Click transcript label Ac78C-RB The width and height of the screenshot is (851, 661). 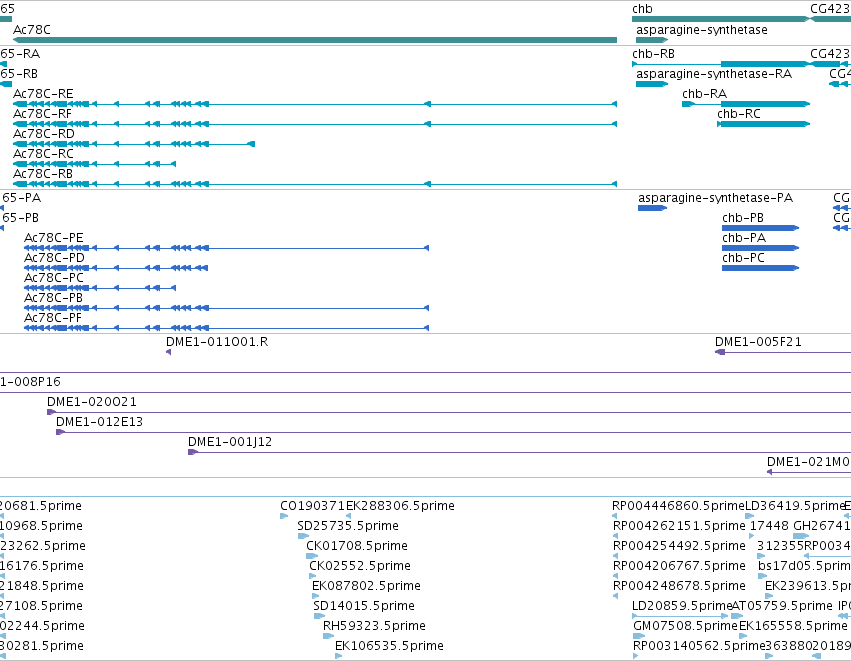43,174
